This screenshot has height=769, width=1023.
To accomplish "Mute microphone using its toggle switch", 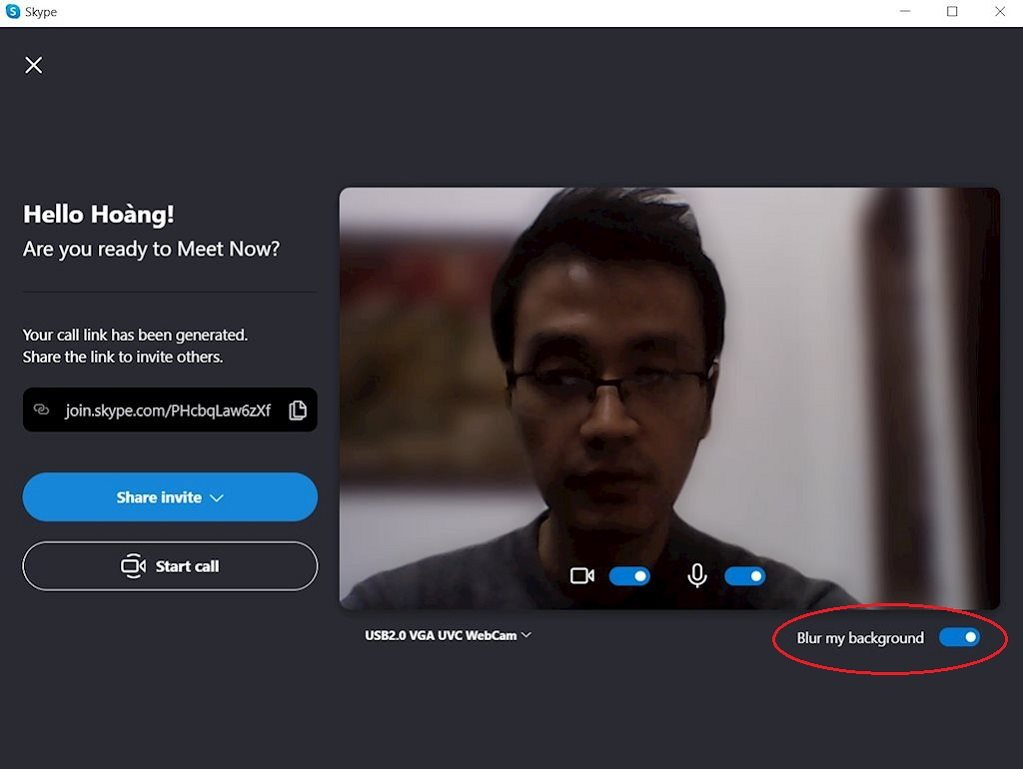I will tap(744, 576).
